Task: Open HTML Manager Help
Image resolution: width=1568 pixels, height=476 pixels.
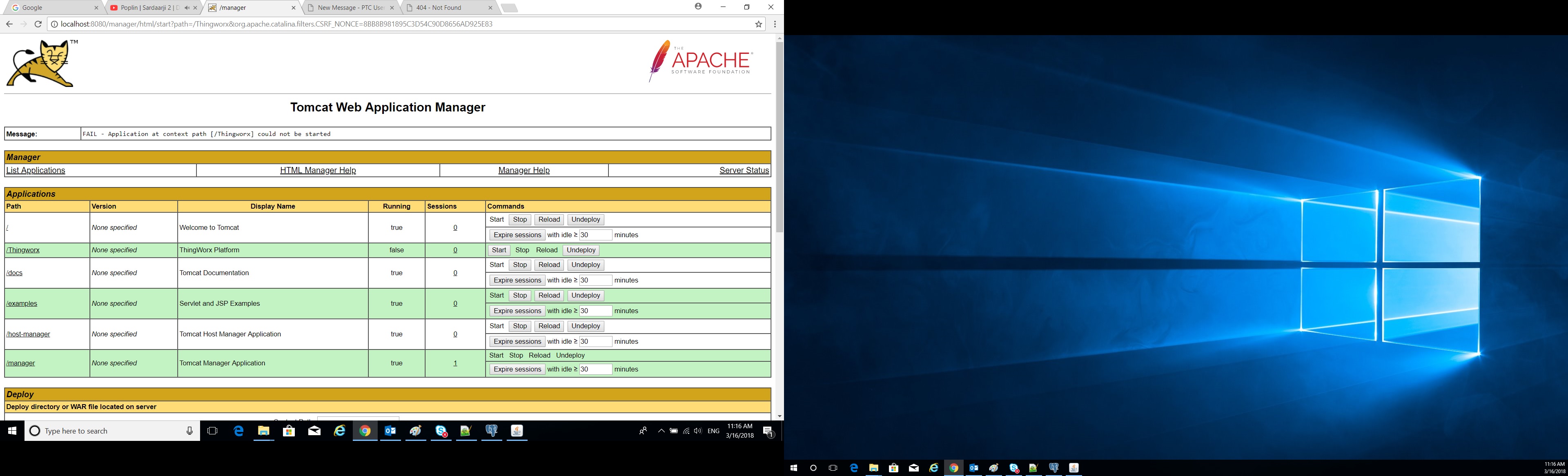Action: [x=318, y=170]
